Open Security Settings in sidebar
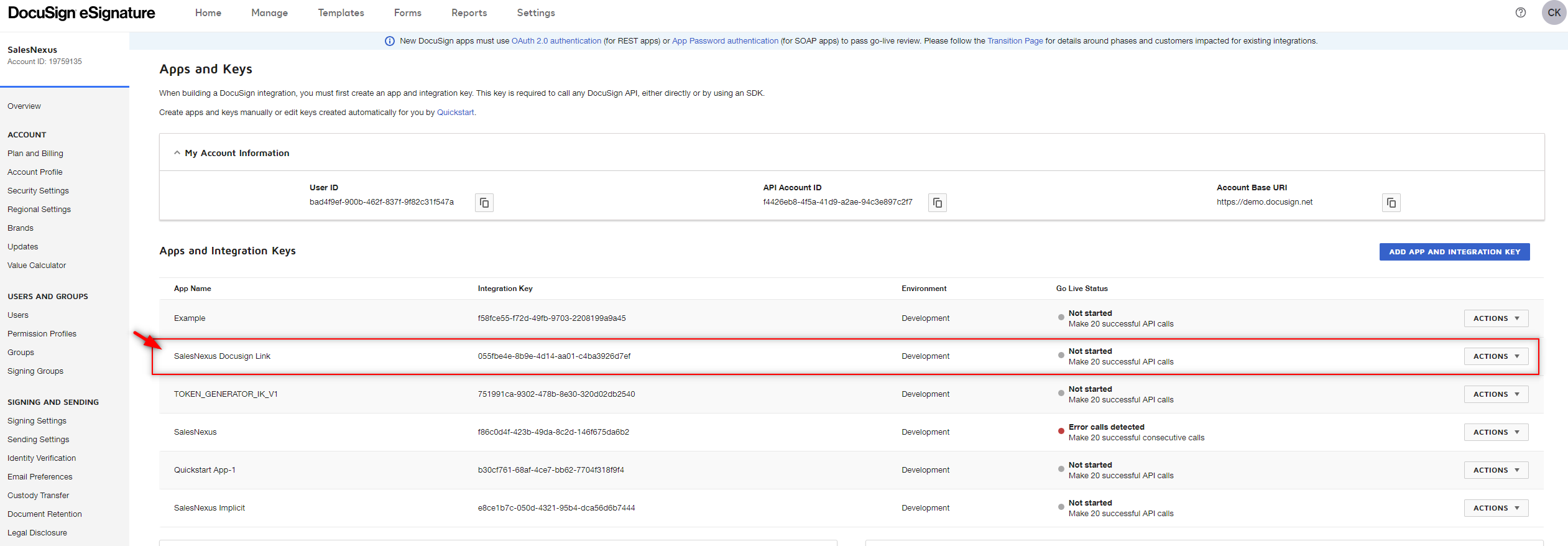This screenshot has width=1568, height=546. [38, 191]
